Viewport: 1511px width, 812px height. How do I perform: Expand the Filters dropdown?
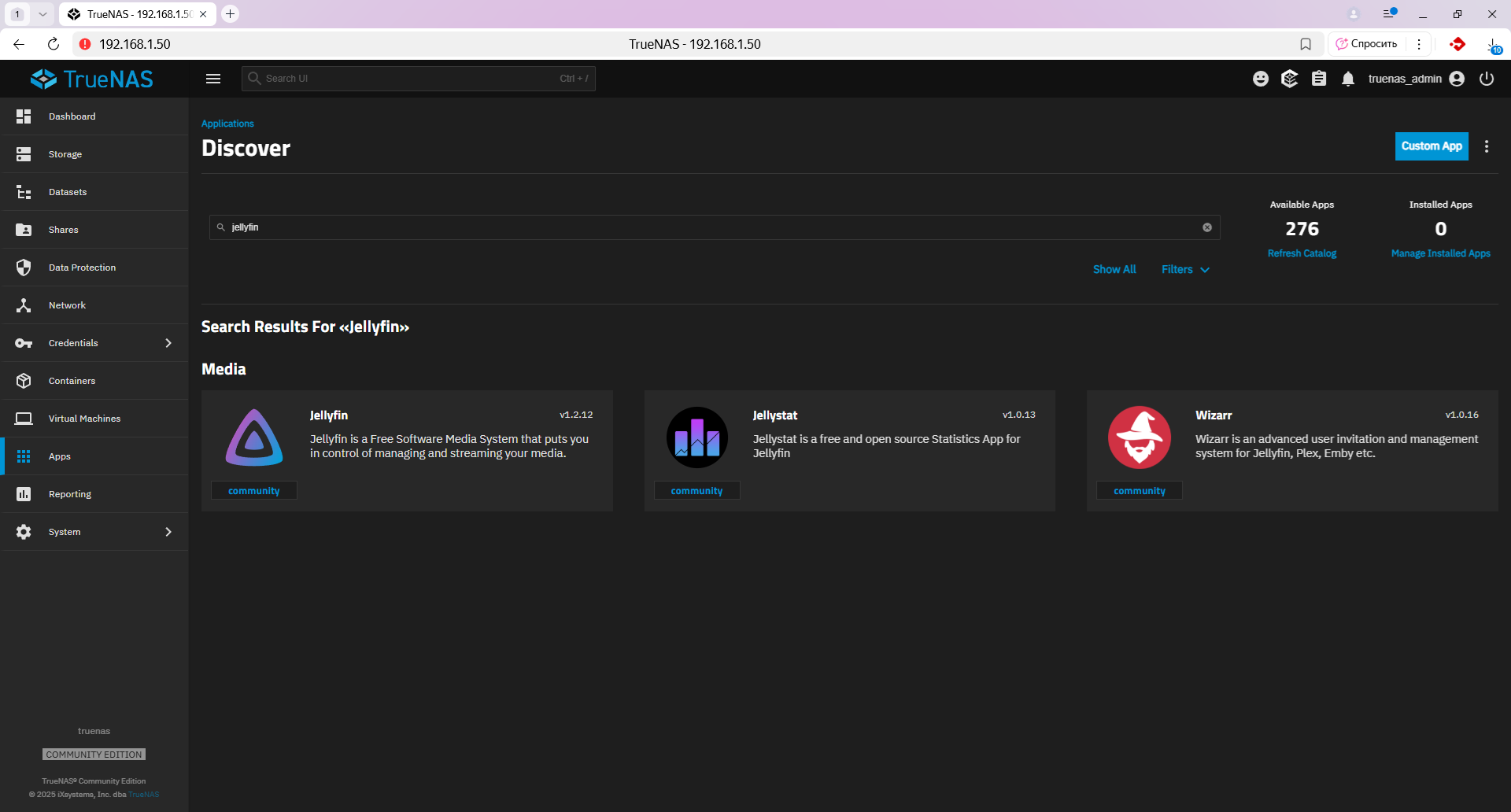click(x=1185, y=269)
